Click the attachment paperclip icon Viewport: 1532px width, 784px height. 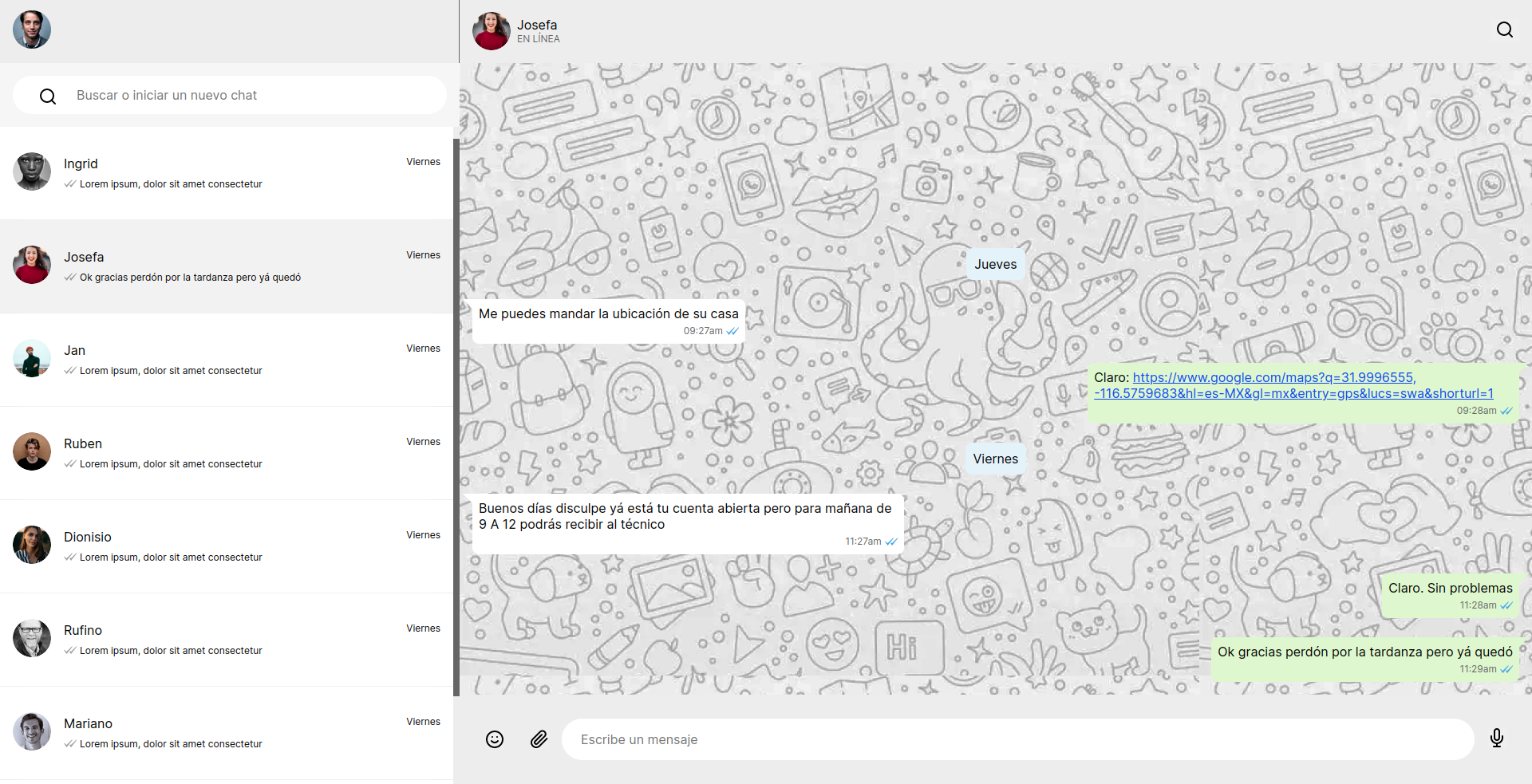539,739
